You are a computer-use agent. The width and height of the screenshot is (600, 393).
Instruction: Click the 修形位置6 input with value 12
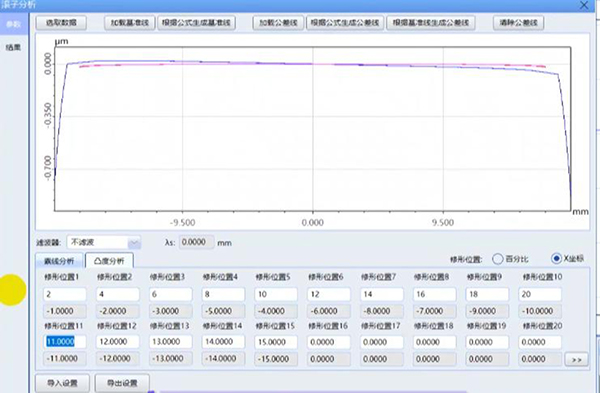329,294
